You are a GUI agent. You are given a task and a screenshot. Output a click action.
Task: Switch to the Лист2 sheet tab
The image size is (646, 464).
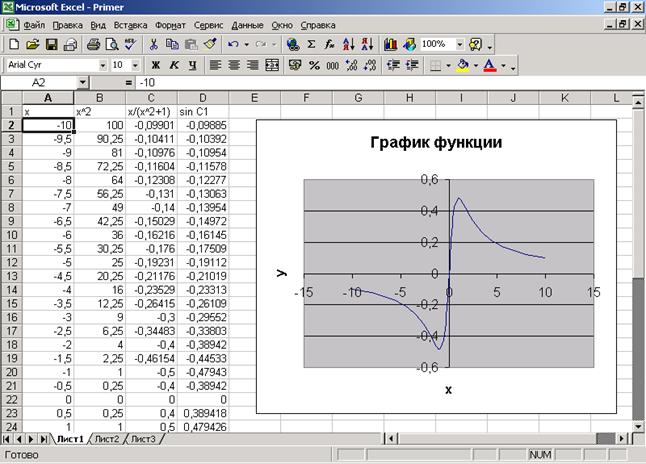click(x=107, y=438)
